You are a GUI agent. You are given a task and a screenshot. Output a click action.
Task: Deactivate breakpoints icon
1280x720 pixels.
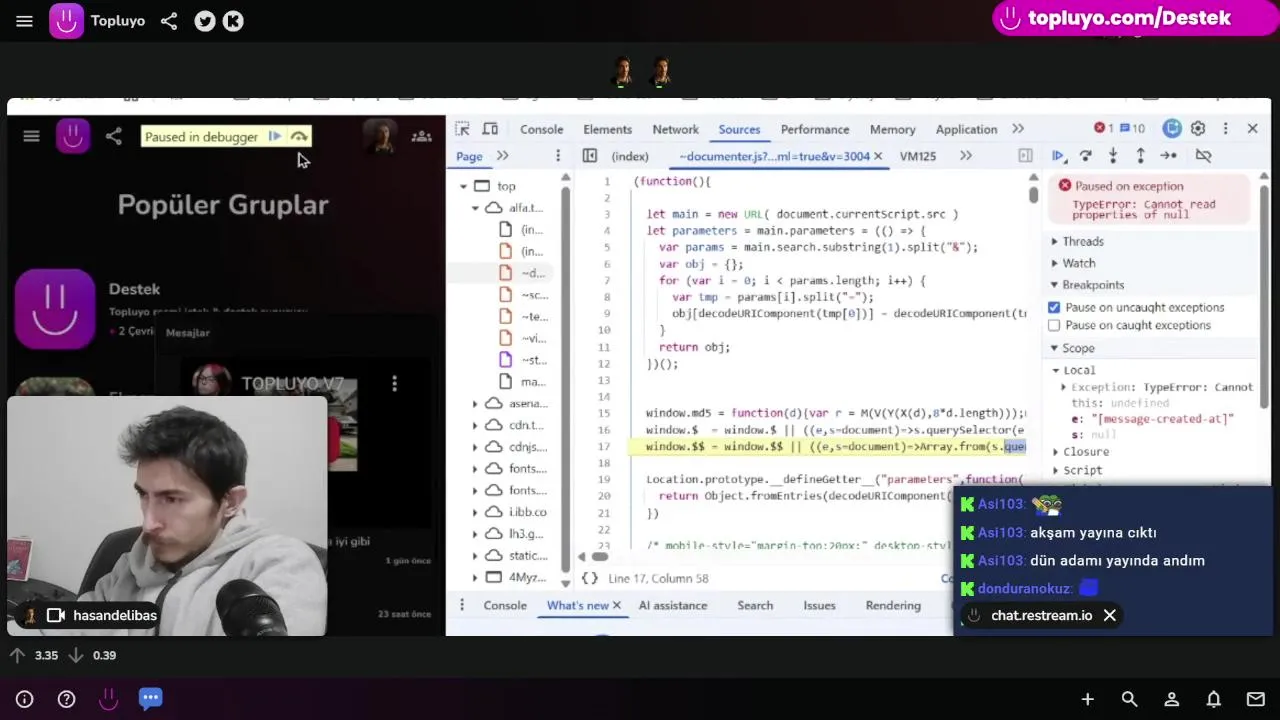(x=1204, y=156)
